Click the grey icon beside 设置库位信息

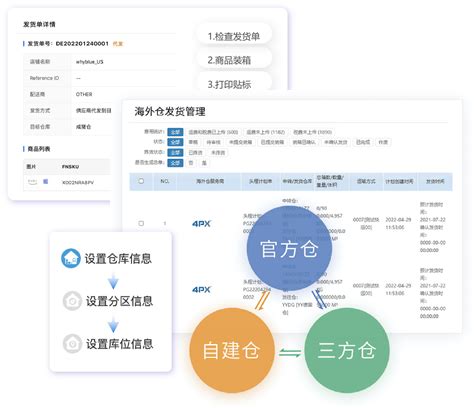pos(72,344)
